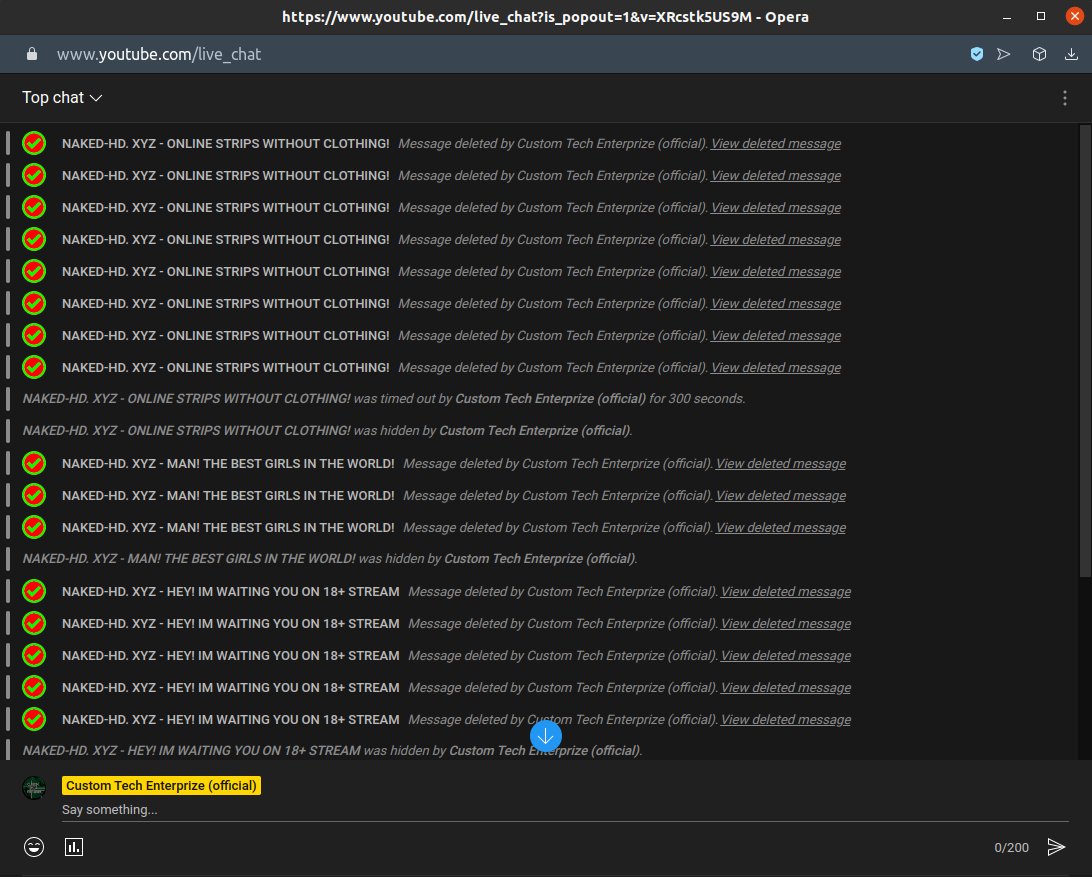View deleted message in first BEST GIRLS row
Image resolution: width=1092 pixels, height=877 pixels.
pyautogui.click(x=781, y=464)
